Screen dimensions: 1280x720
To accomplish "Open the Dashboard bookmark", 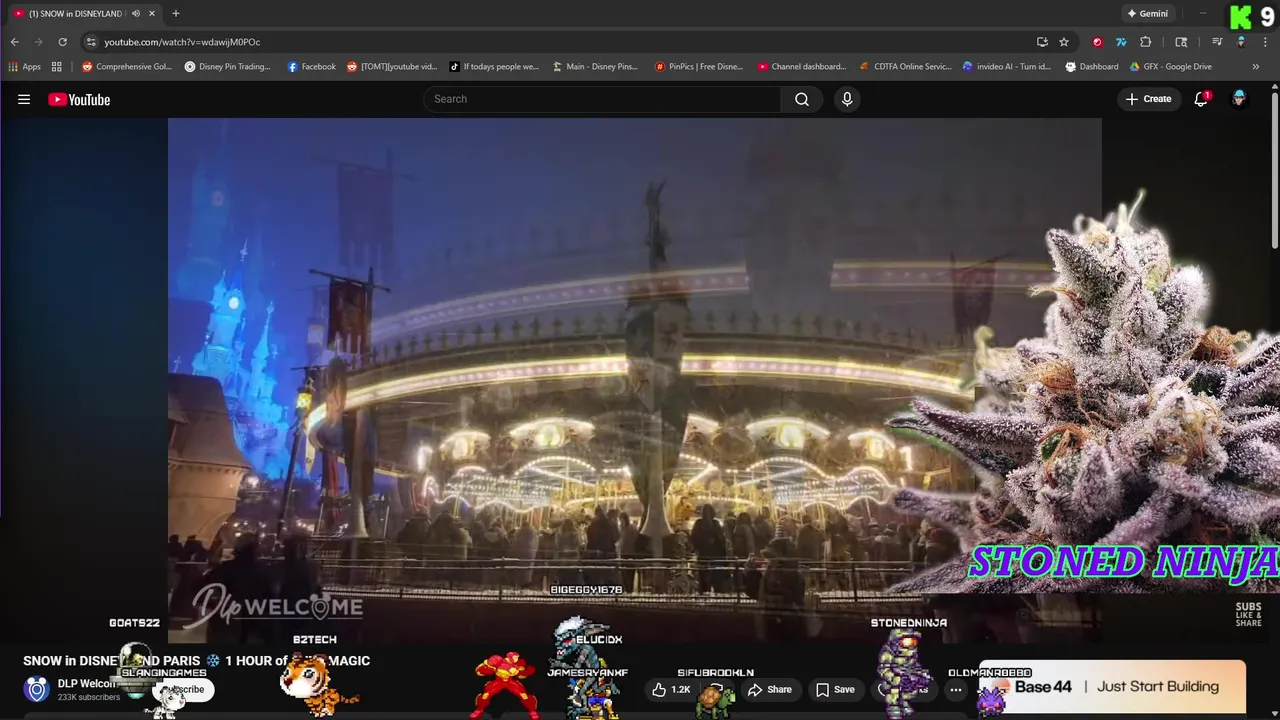I will pos(1092,67).
